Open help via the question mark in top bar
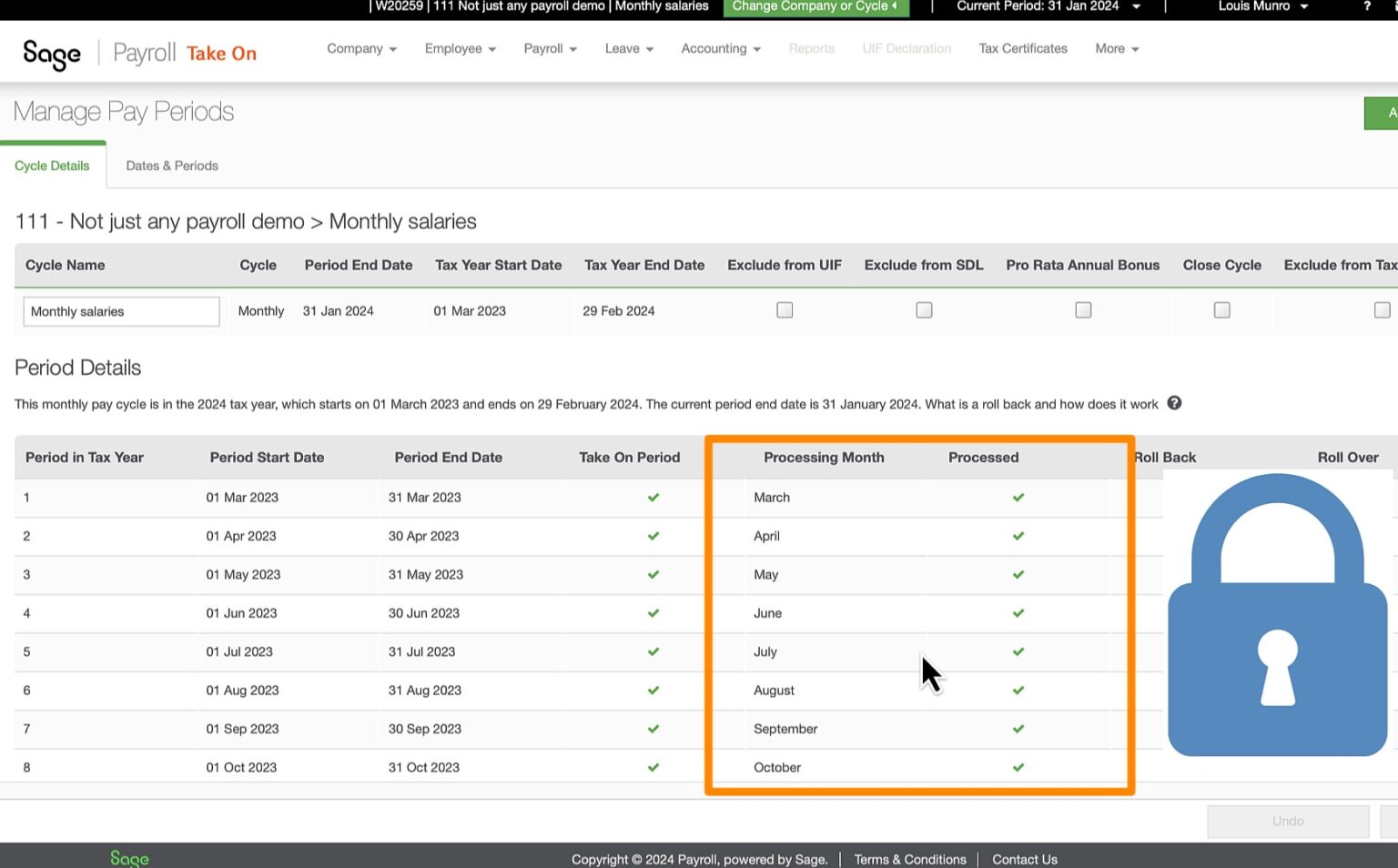The height and width of the screenshot is (868, 1398). point(1367,7)
